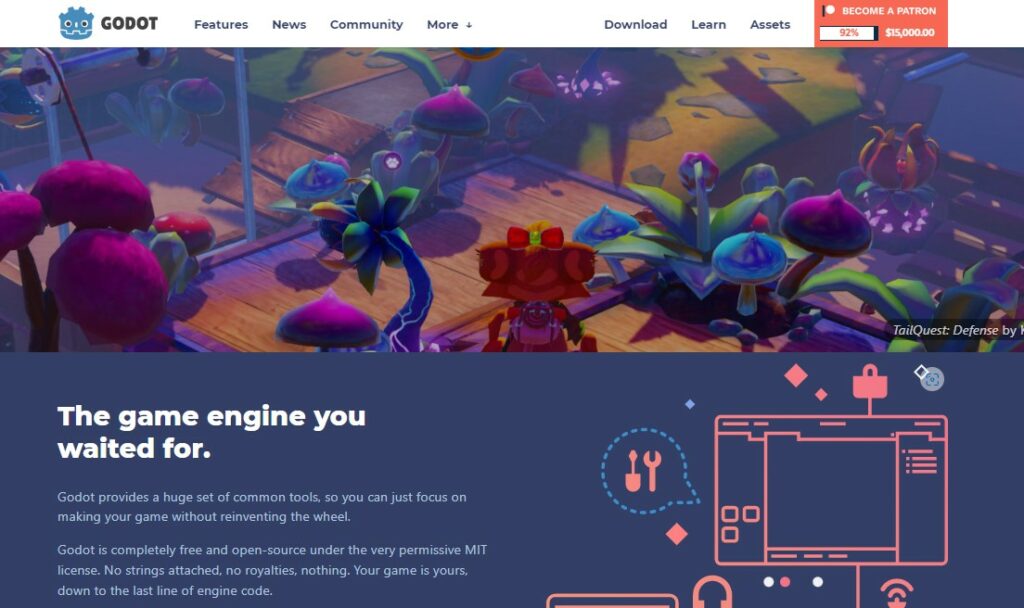The image size is (1024, 608).
Task: Click the Download link
Action: tap(635, 24)
